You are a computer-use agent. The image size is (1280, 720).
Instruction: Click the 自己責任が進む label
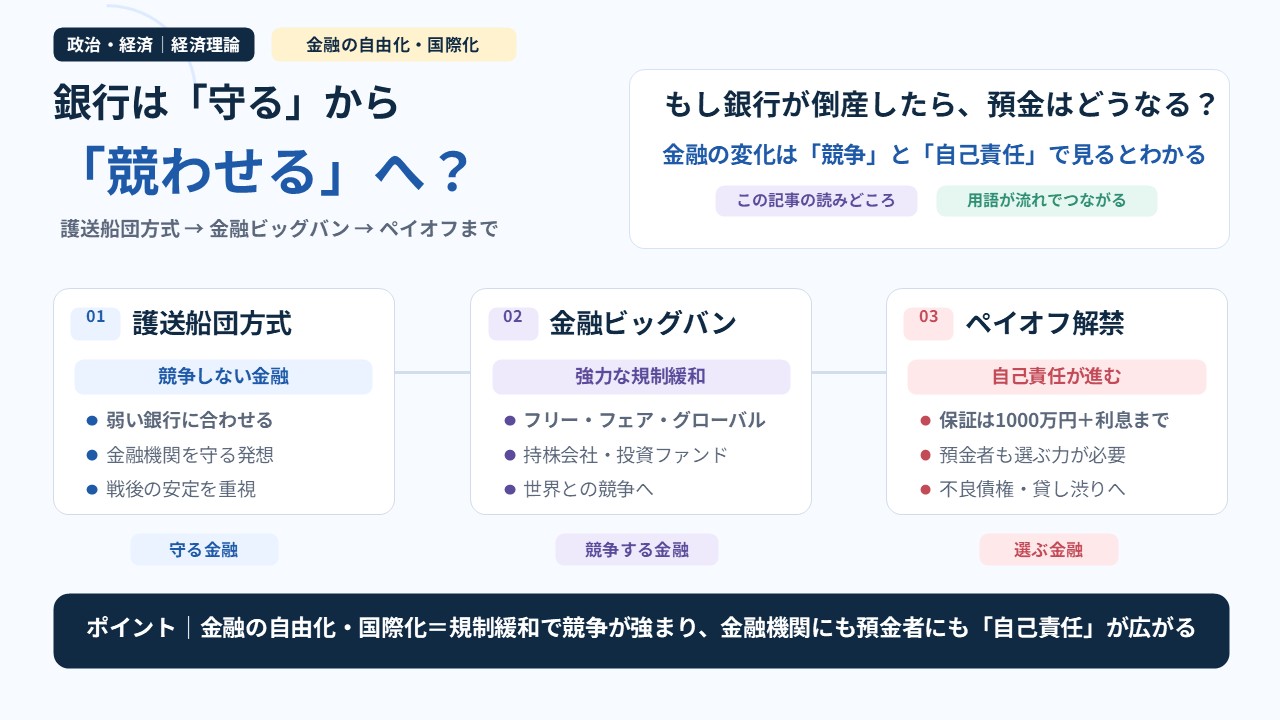1057,377
